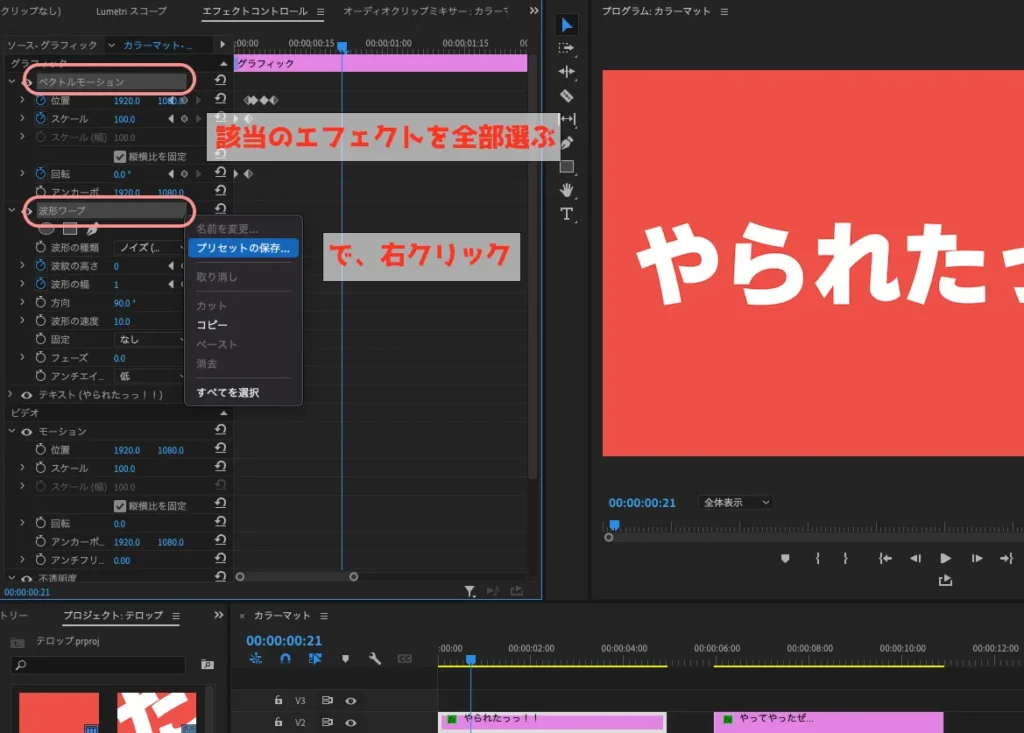This screenshot has width=1024, height=733.
Task: Click the closed captions icon in the timeline
Action: pos(404,658)
